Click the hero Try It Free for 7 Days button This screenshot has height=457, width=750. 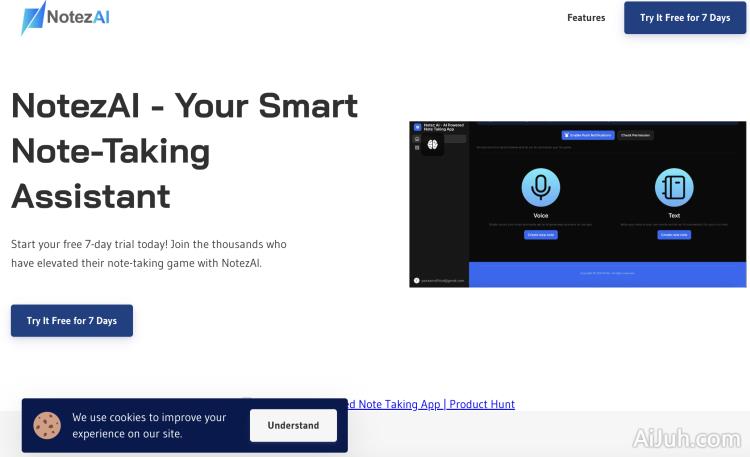tap(72, 321)
